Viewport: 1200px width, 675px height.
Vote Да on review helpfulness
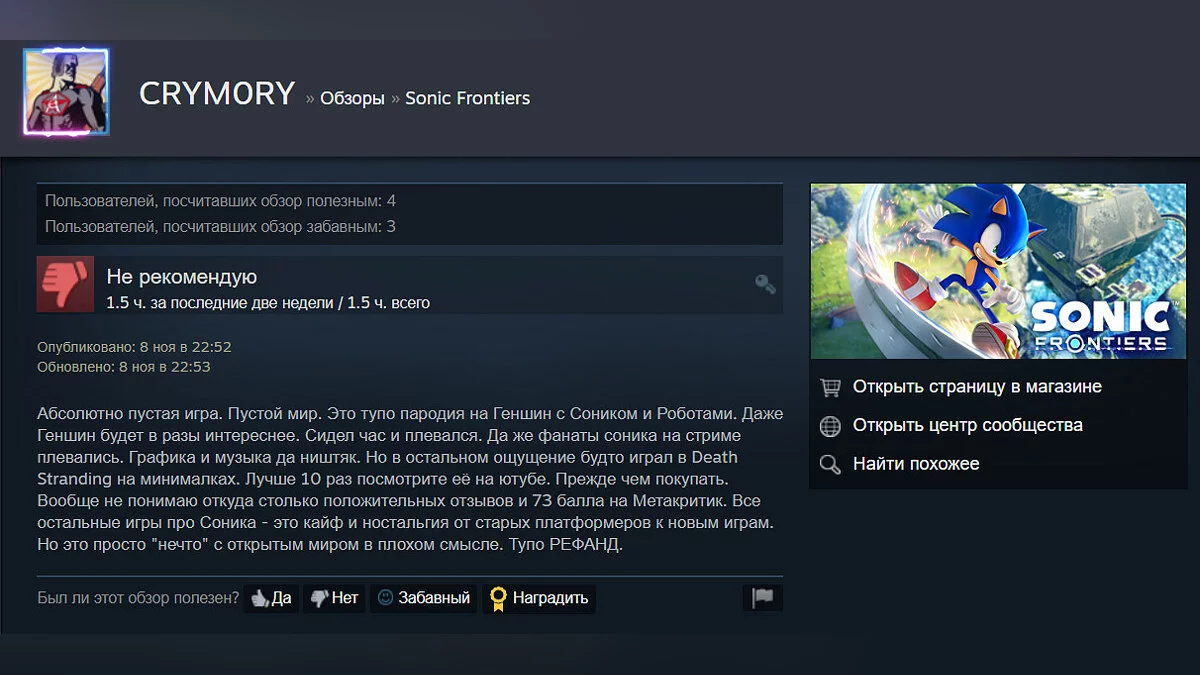271,598
